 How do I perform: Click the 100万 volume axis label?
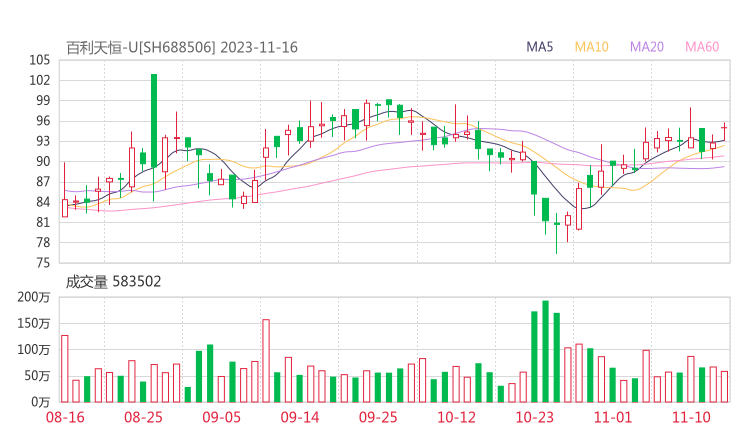[34, 350]
